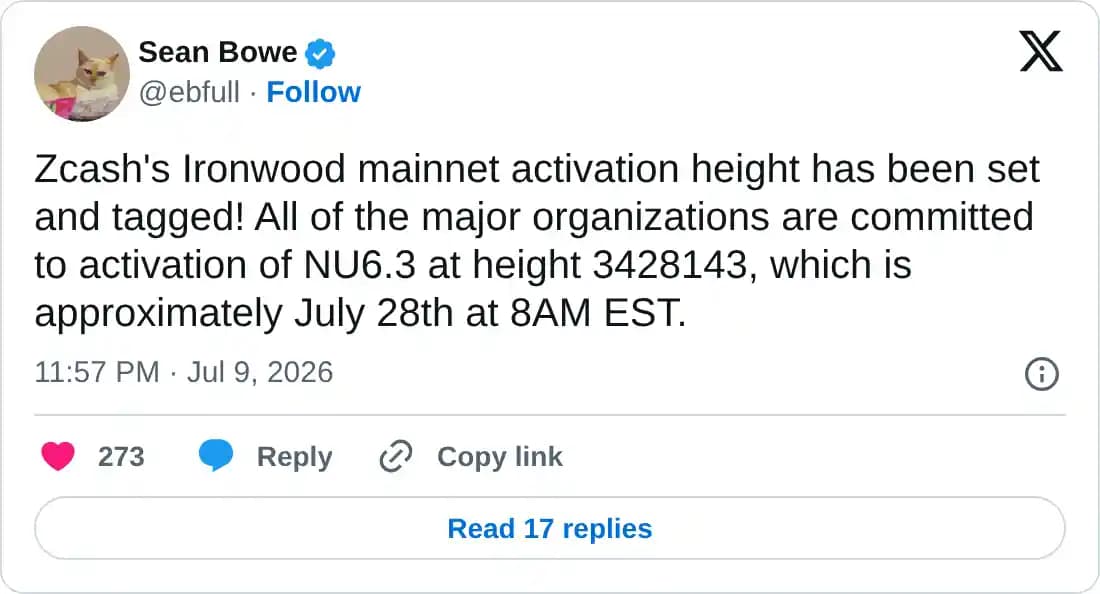The height and width of the screenshot is (594, 1100).
Task: Follow the @ebfull account
Action: pos(314,92)
